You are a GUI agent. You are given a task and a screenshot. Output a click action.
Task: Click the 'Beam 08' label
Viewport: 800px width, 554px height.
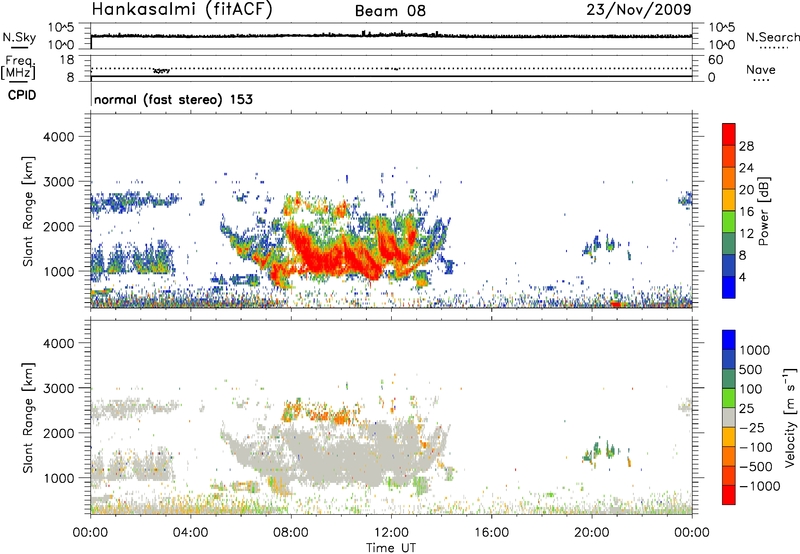coord(390,11)
